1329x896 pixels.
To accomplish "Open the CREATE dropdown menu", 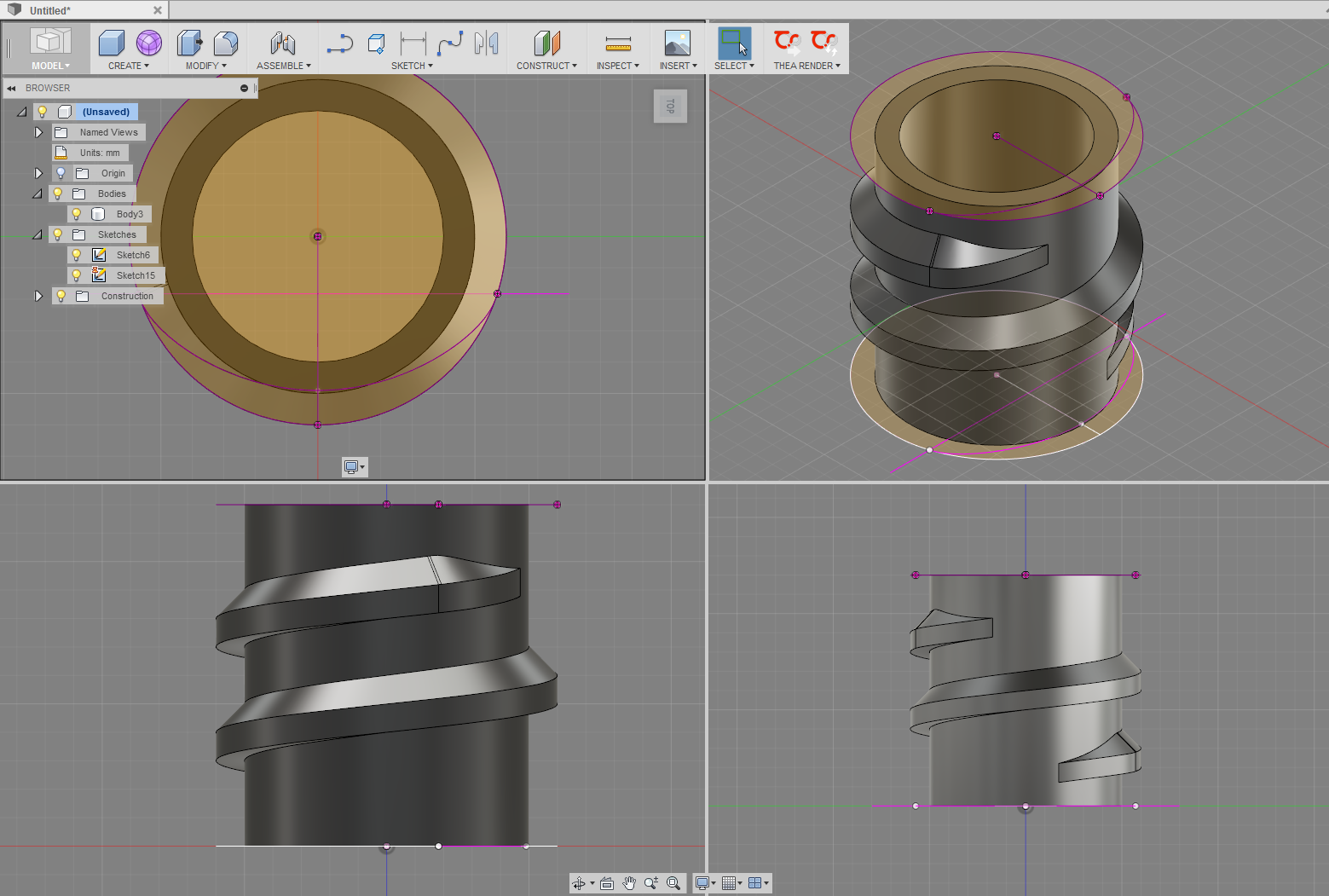I will click(x=128, y=65).
